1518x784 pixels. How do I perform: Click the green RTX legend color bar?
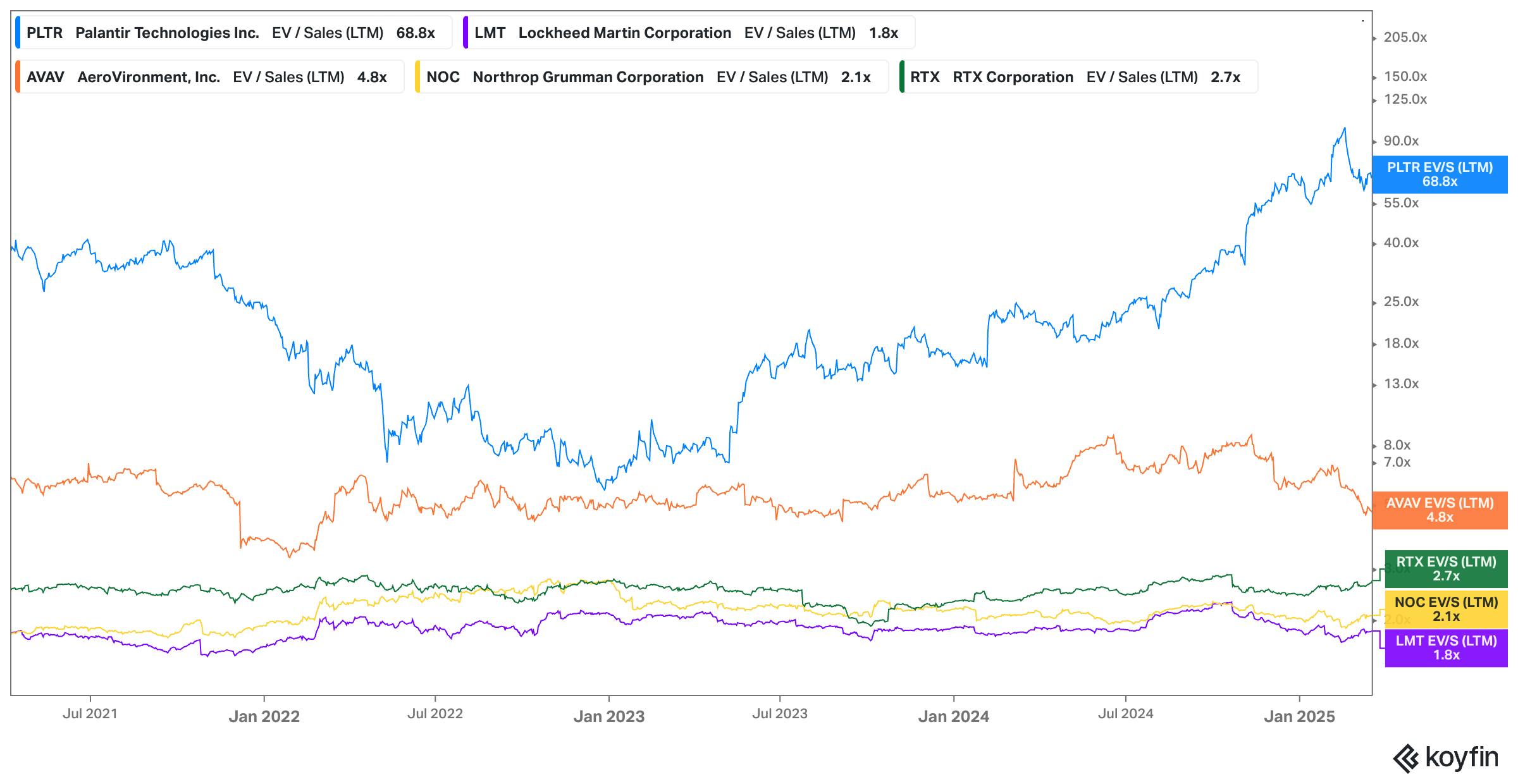(x=902, y=77)
